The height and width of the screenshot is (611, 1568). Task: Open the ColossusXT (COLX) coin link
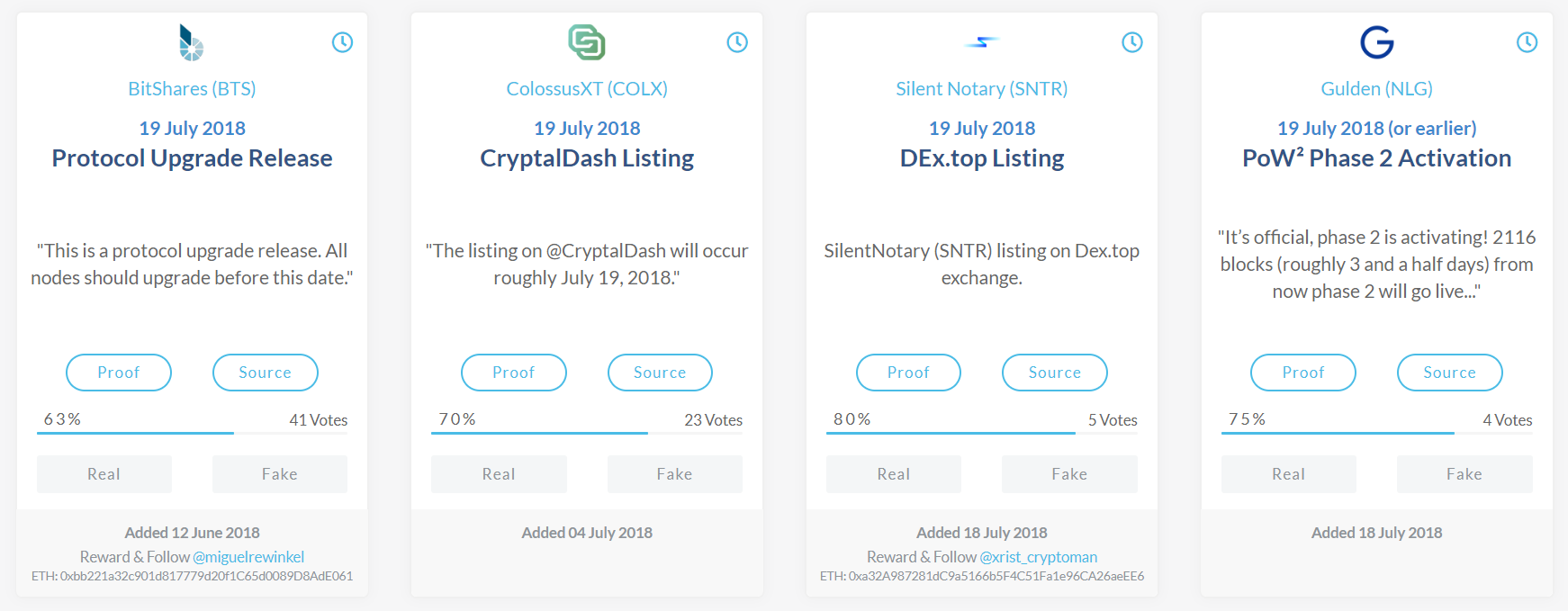click(587, 89)
